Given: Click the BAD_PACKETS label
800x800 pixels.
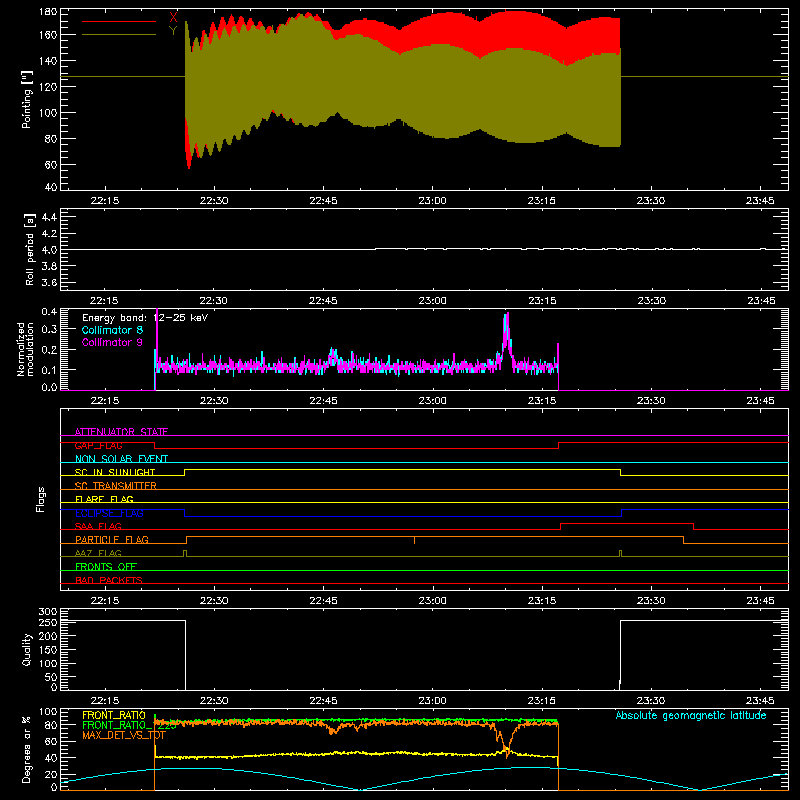Looking at the screenshot, I should [x=109, y=580].
